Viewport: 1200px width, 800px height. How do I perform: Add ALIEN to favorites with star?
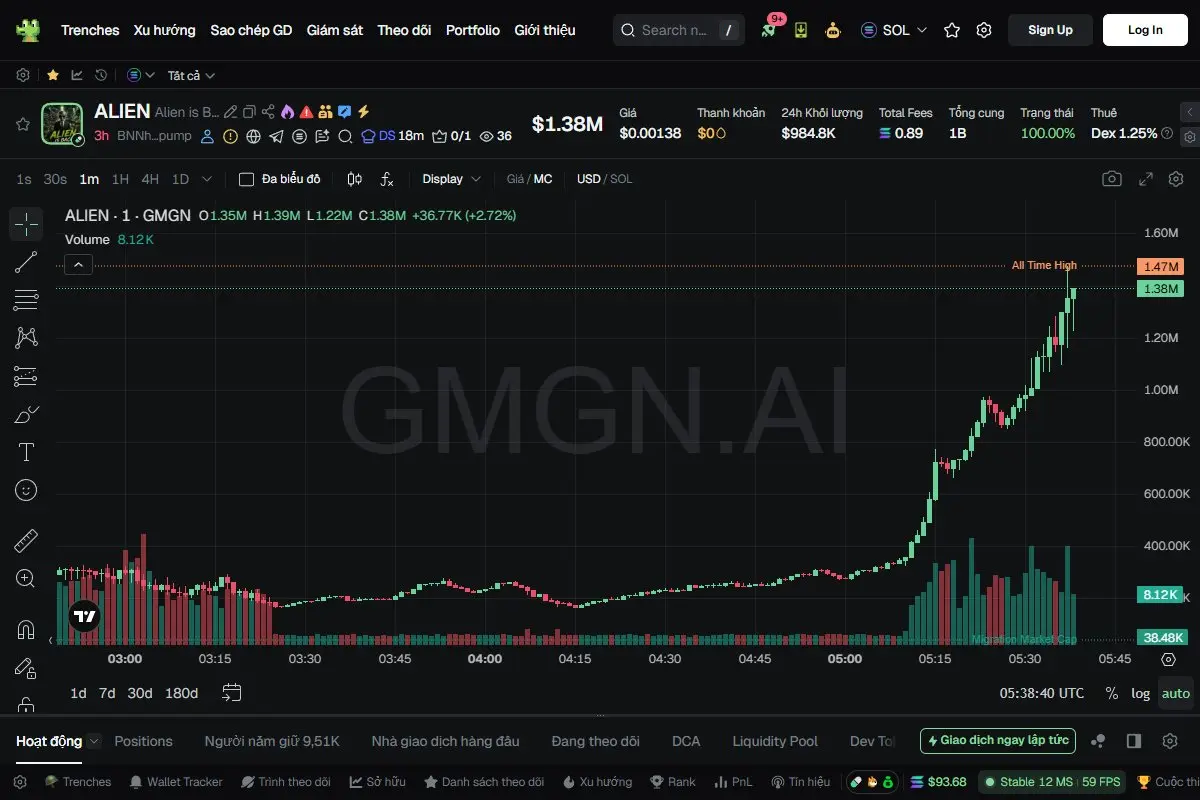[x=22, y=124]
